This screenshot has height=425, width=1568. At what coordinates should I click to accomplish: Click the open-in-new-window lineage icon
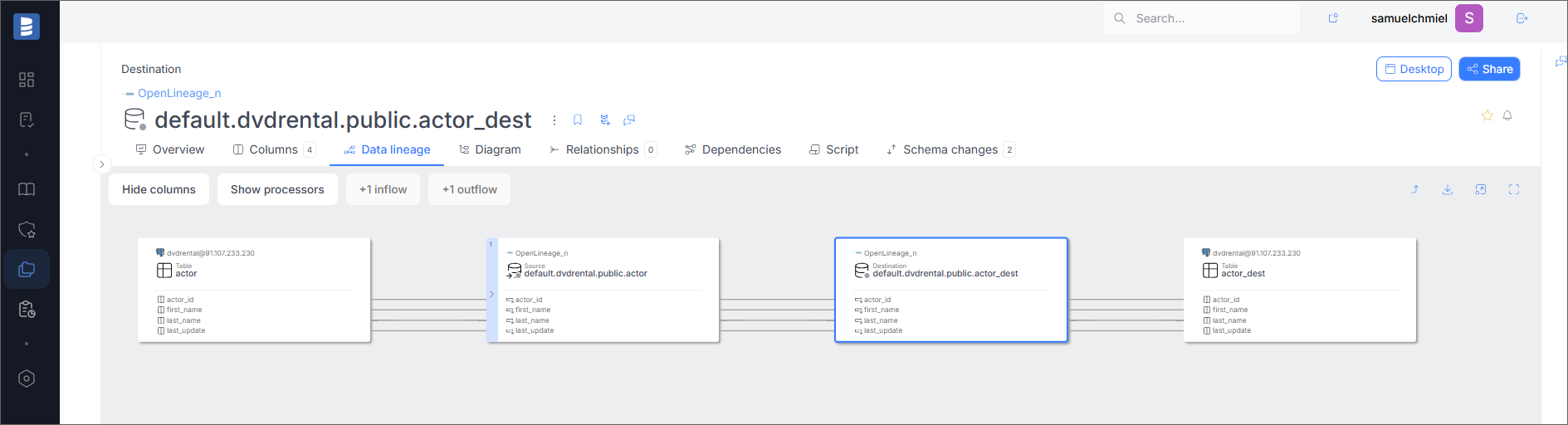coord(1481,189)
